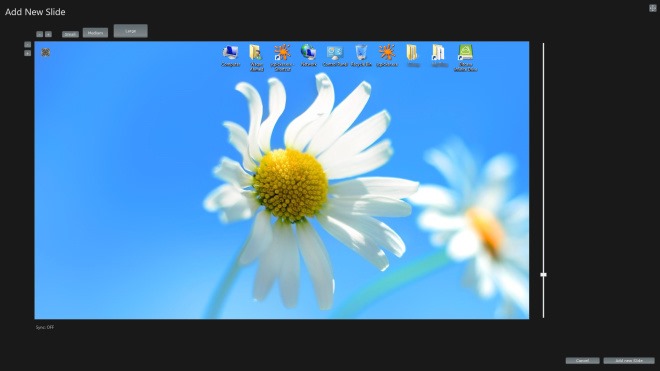Click the Control Panel icon in the preview
The height and width of the screenshot is (371, 660).
coord(335,53)
